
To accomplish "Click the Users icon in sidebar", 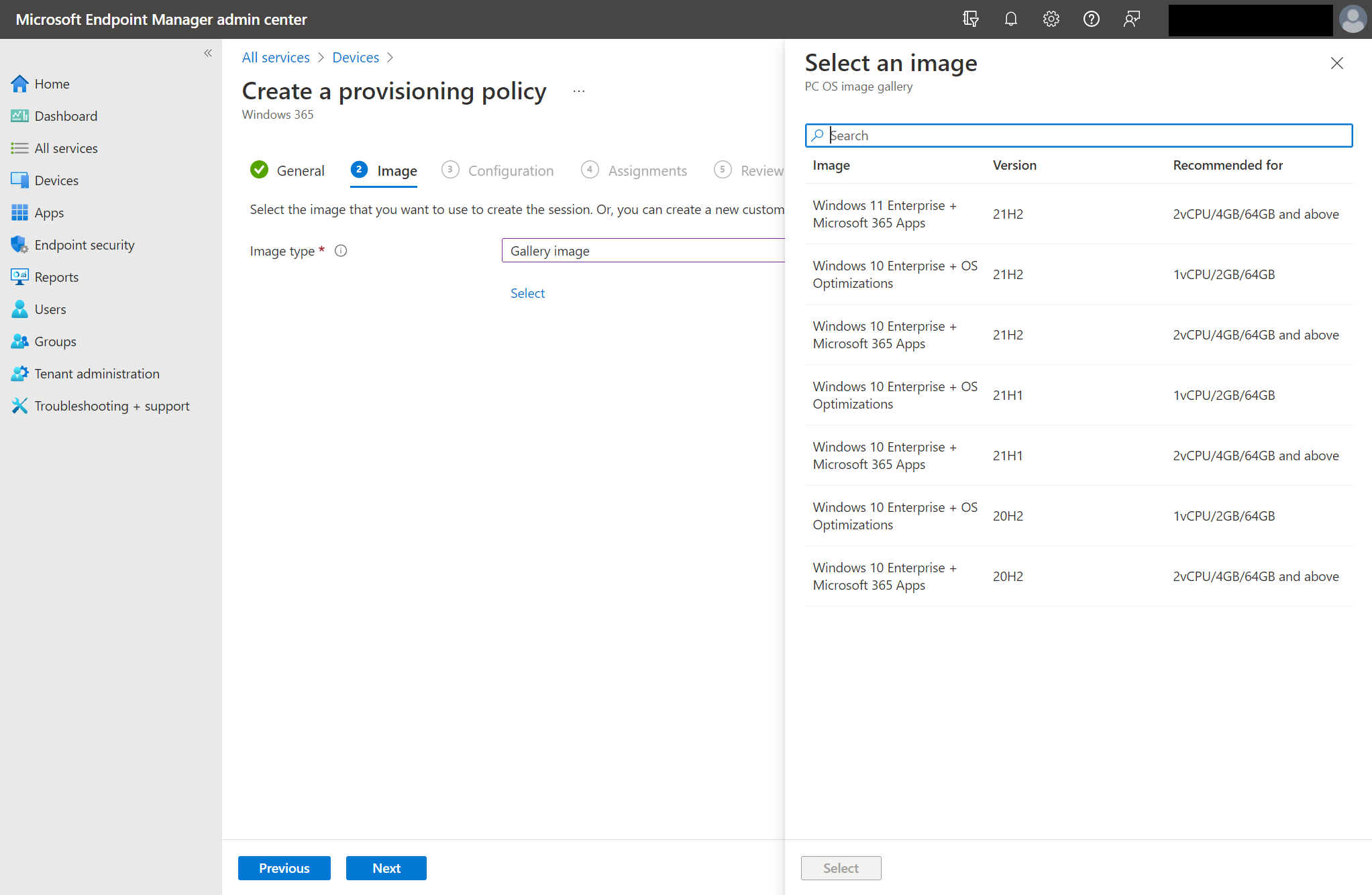I will click(x=19, y=309).
